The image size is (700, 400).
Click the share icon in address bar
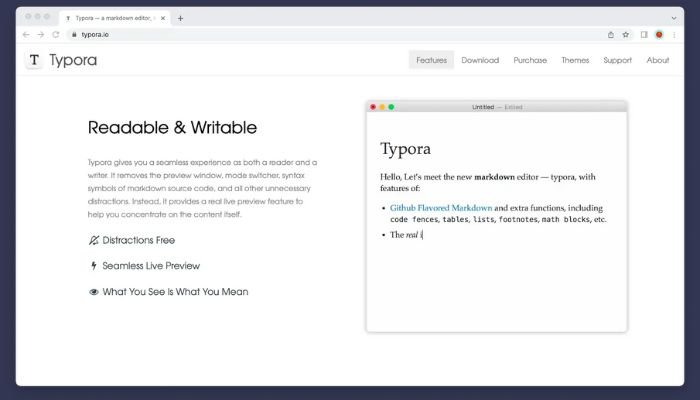pos(611,34)
